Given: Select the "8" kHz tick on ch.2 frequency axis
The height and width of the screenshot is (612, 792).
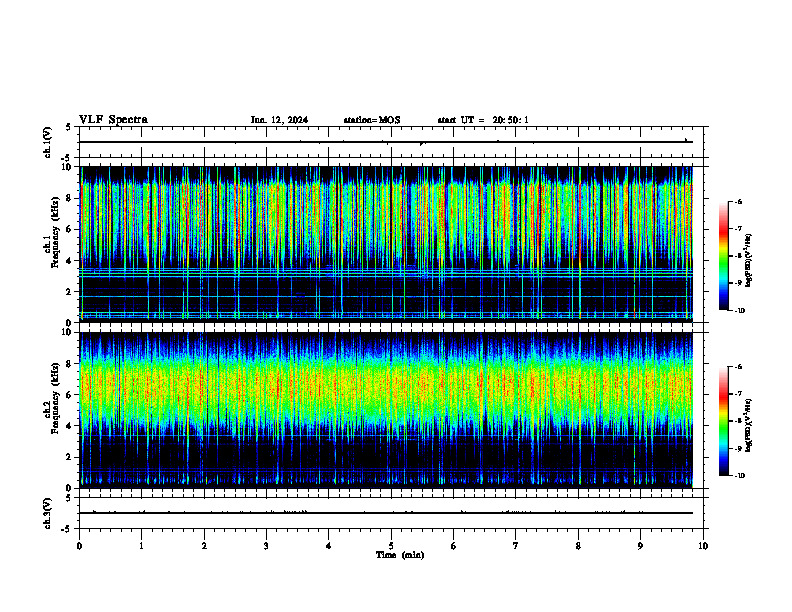Looking at the screenshot, I should [70, 364].
